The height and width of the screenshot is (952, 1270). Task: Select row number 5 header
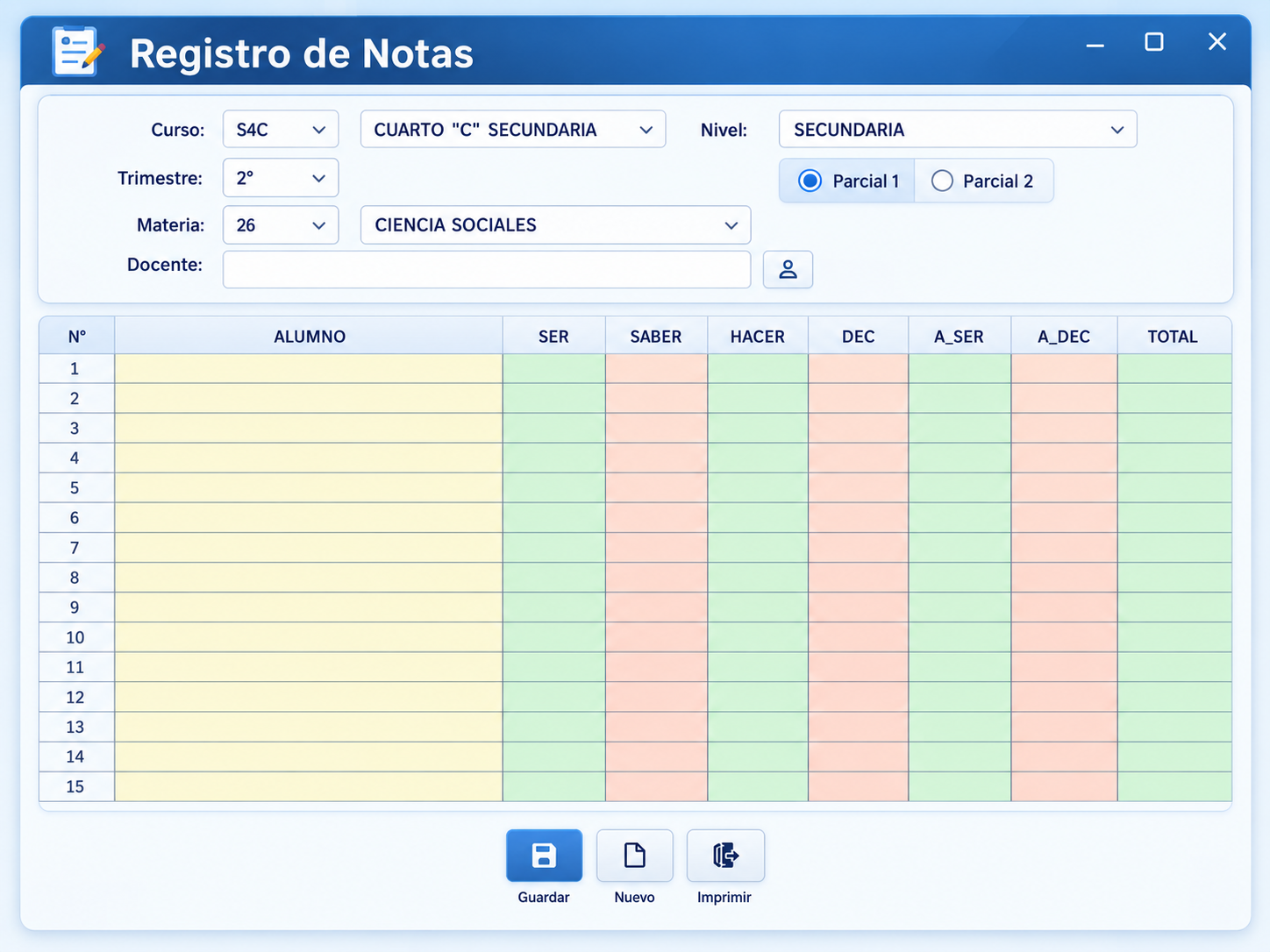(77, 488)
